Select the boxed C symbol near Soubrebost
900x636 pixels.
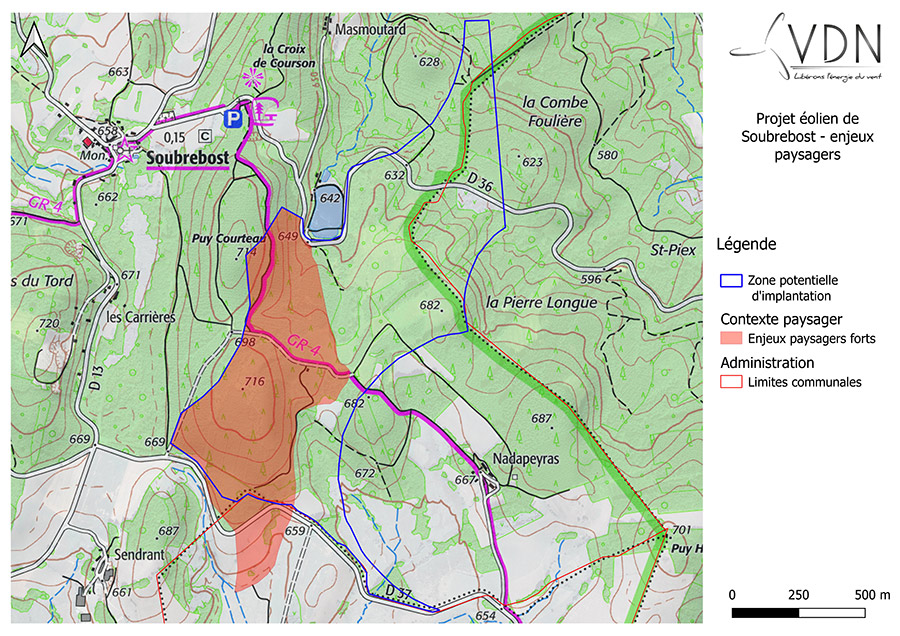(206, 135)
